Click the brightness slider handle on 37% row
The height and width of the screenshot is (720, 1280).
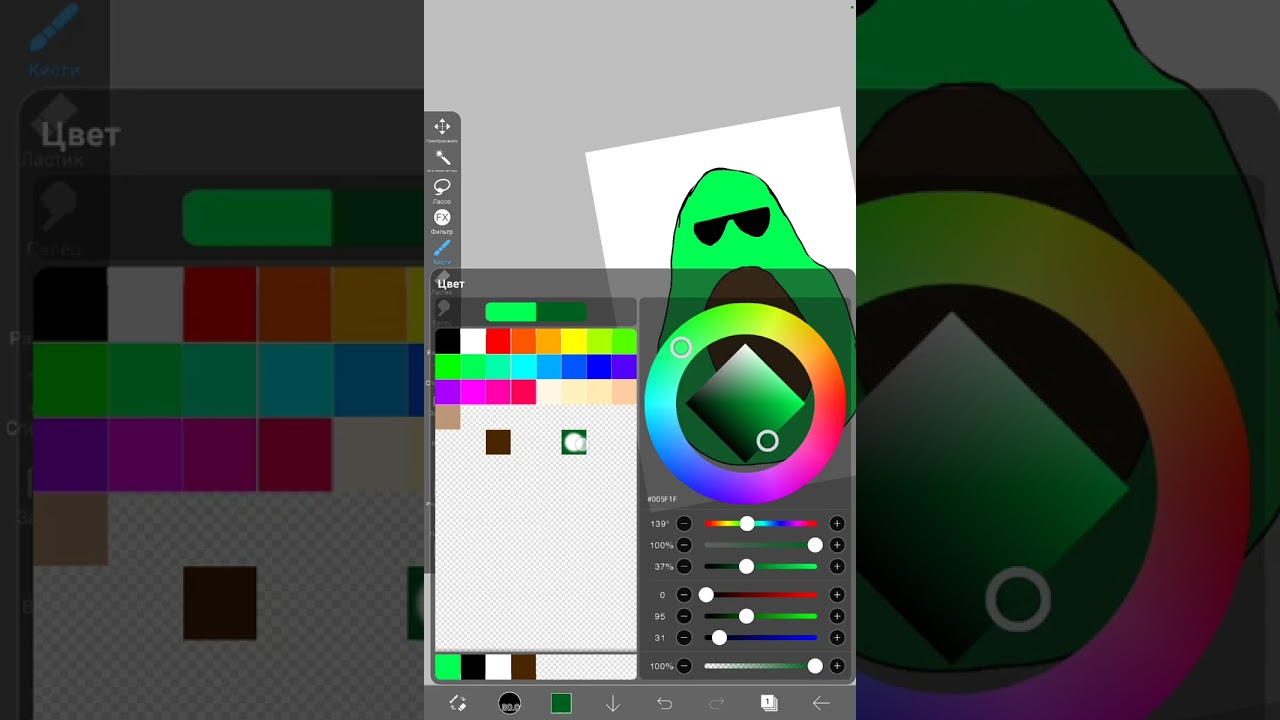(746, 567)
